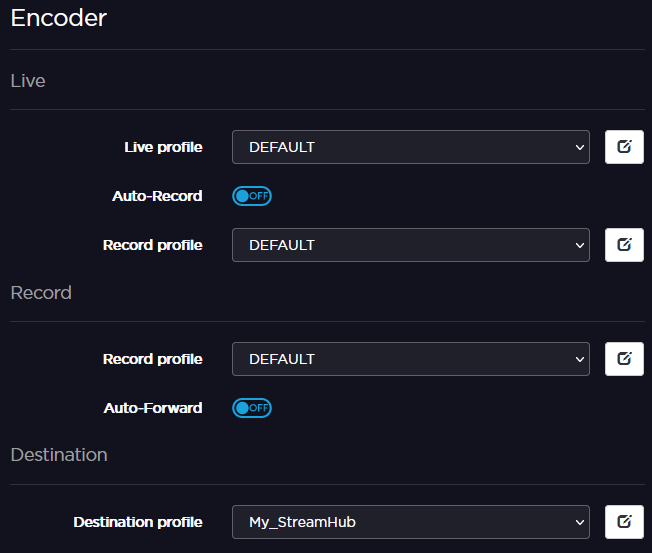Screen dimensions: 652x553
Task: Edit the Live profile via pencil icon
Action: 624,147
